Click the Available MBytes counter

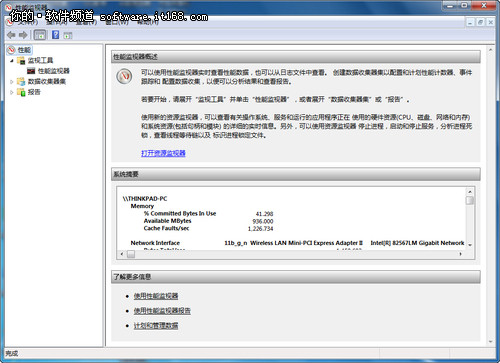pos(167,221)
